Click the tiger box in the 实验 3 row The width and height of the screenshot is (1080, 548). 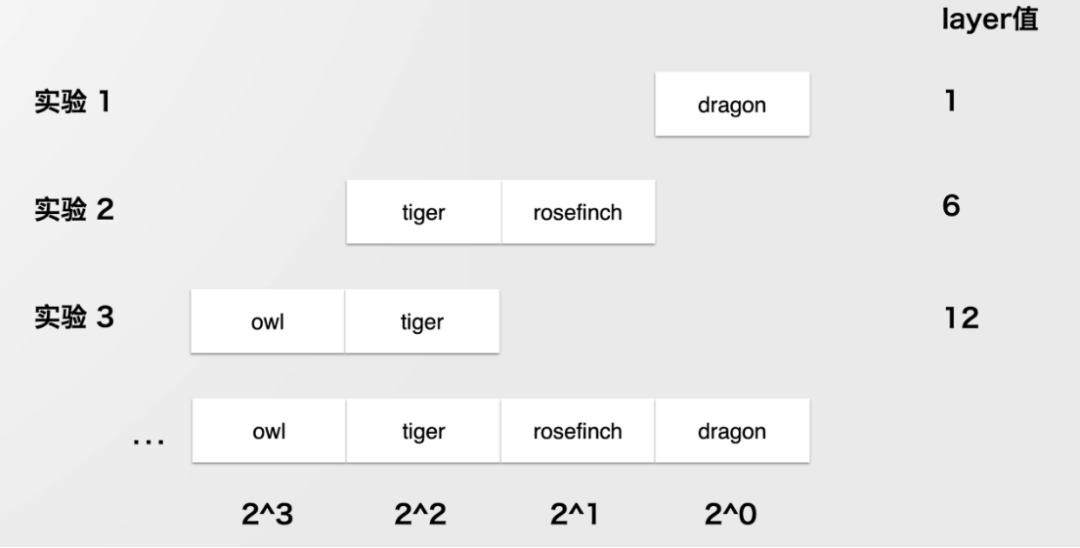pyautogui.click(x=422, y=322)
